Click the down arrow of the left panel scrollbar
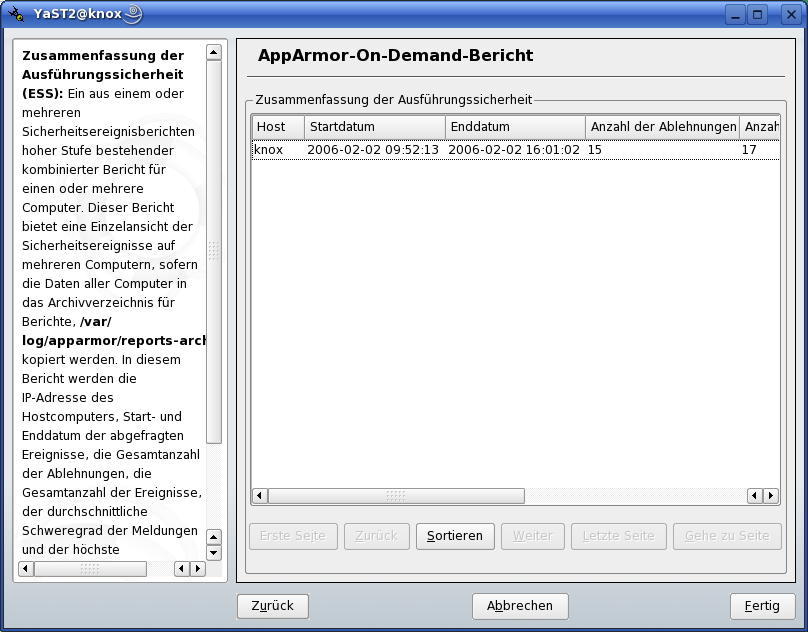The height and width of the screenshot is (632, 808). click(213, 551)
